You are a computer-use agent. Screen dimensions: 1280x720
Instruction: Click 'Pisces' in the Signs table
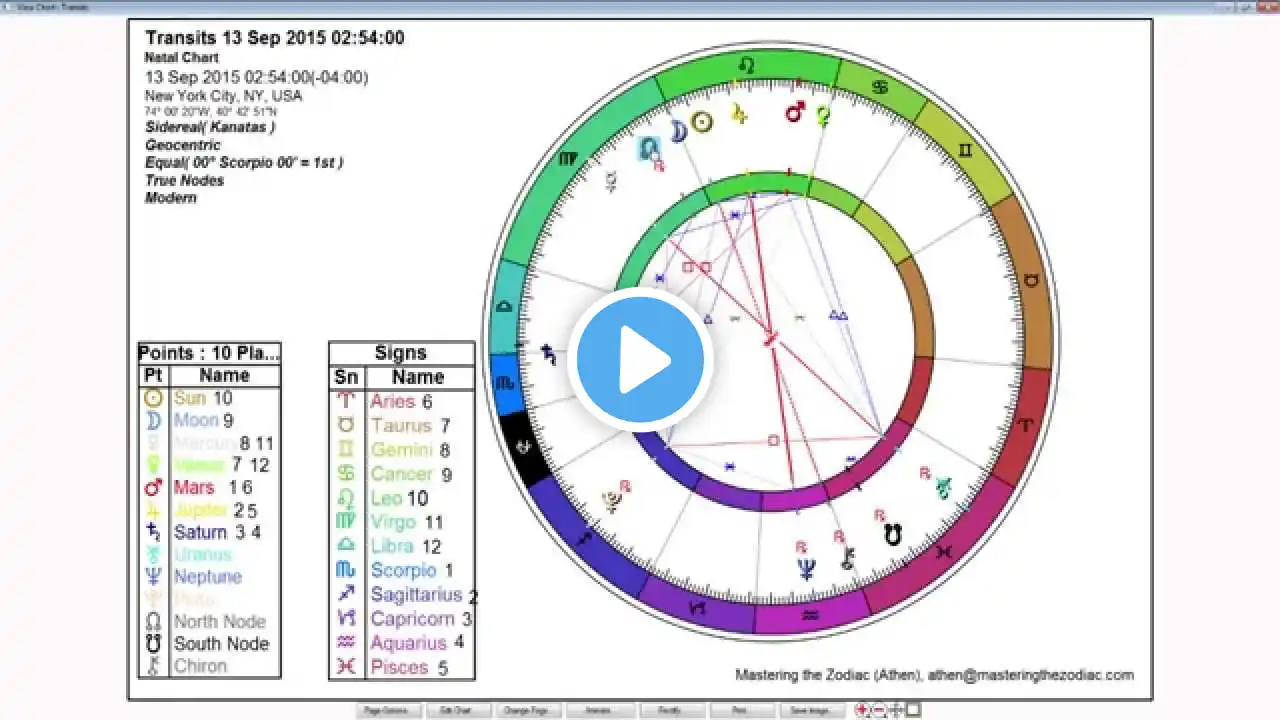pyautogui.click(x=399, y=667)
